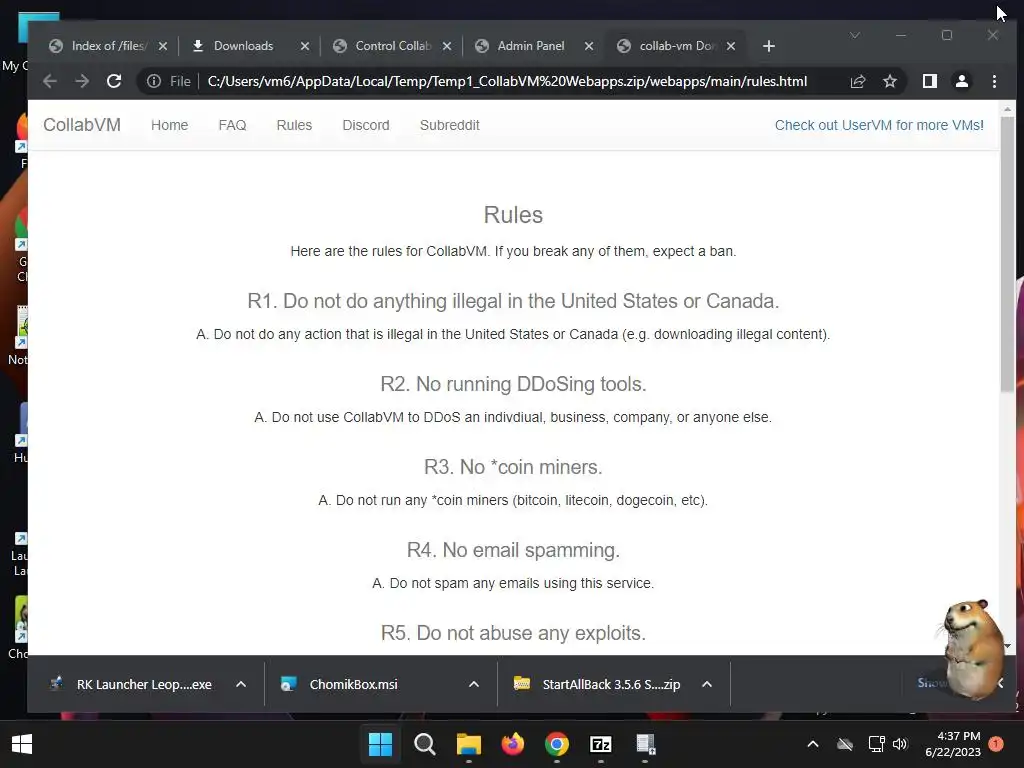Close the Downloads tab
This screenshot has width=1024, height=768.
pyautogui.click(x=304, y=46)
